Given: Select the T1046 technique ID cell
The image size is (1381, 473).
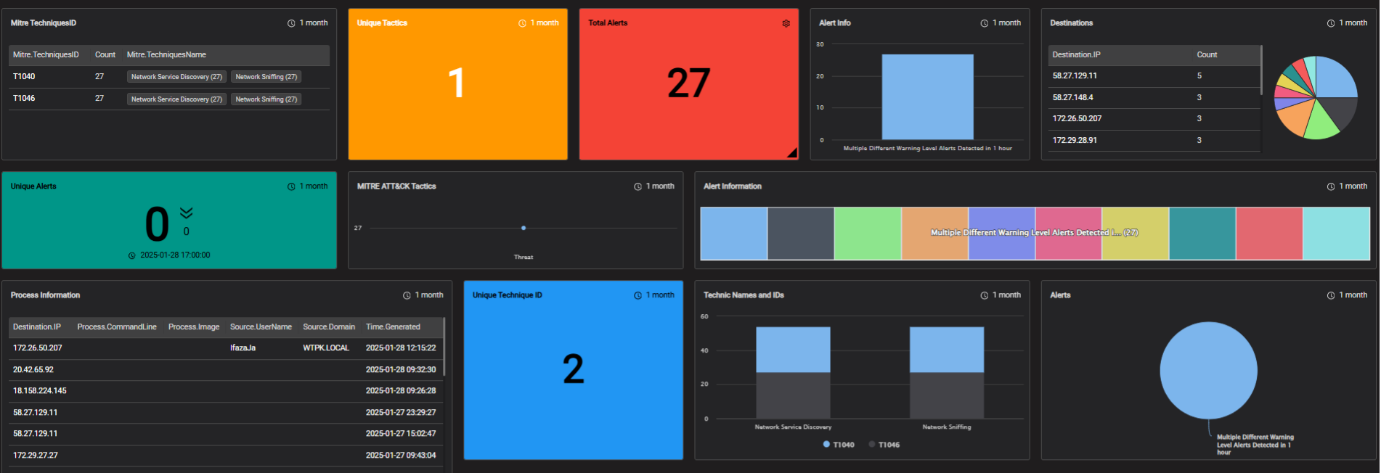Looking at the screenshot, I should (24, 99).
